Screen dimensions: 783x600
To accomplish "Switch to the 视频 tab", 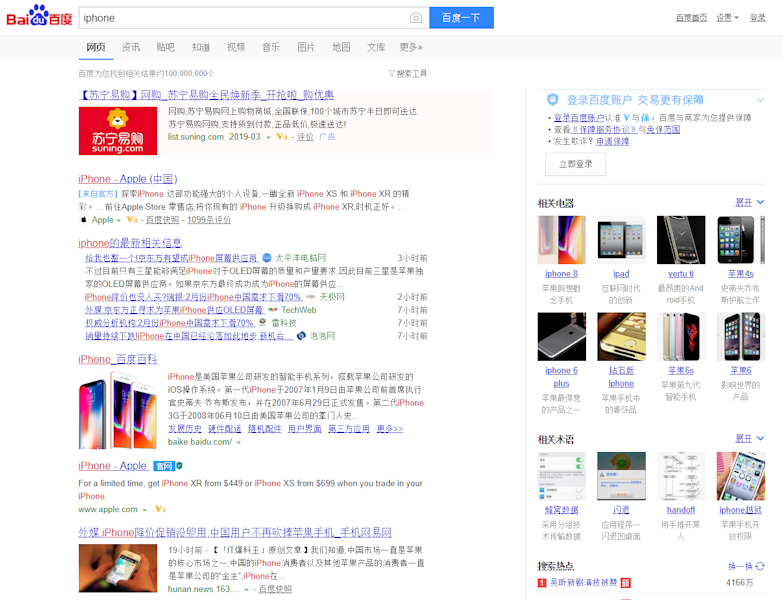I will pos(236,47).
